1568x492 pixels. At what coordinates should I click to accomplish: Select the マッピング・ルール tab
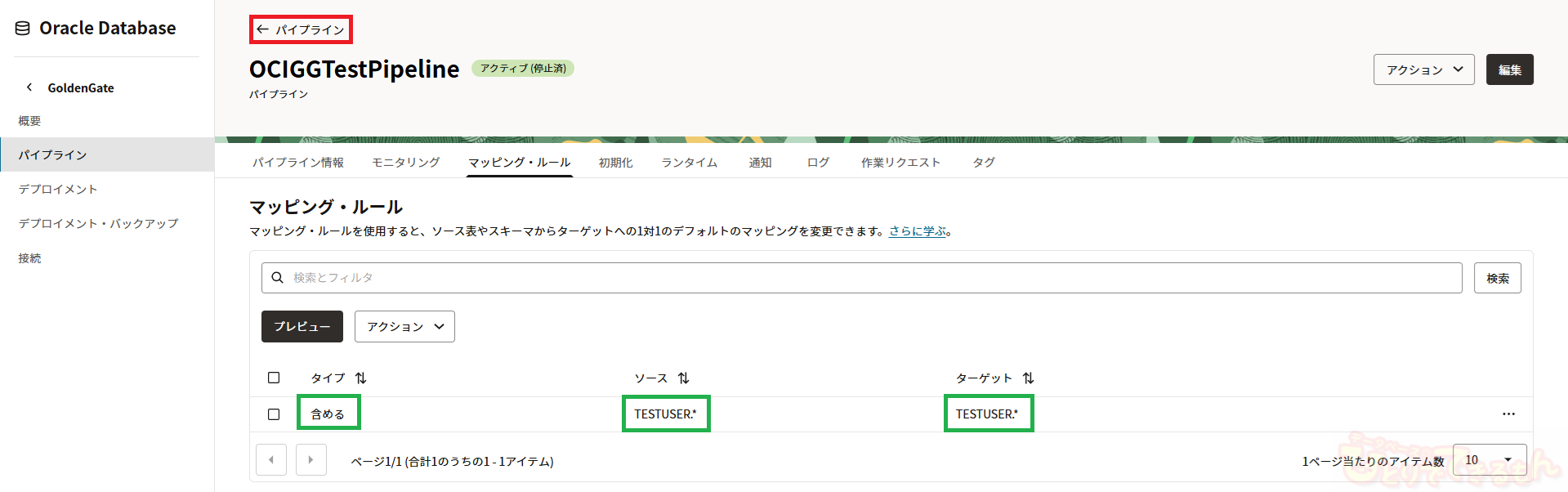(x=520, y=163)
